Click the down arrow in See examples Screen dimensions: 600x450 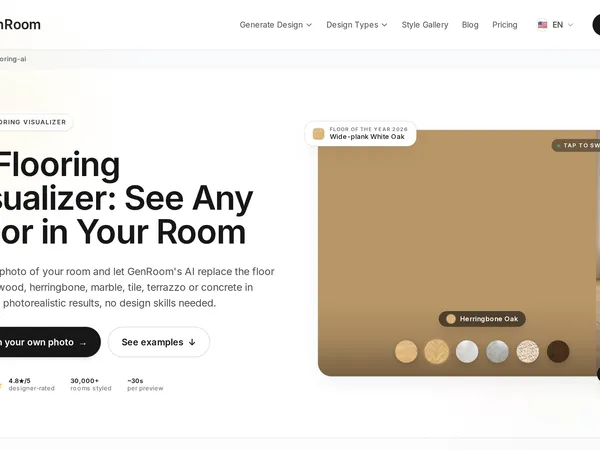click(x=192, y=342)
